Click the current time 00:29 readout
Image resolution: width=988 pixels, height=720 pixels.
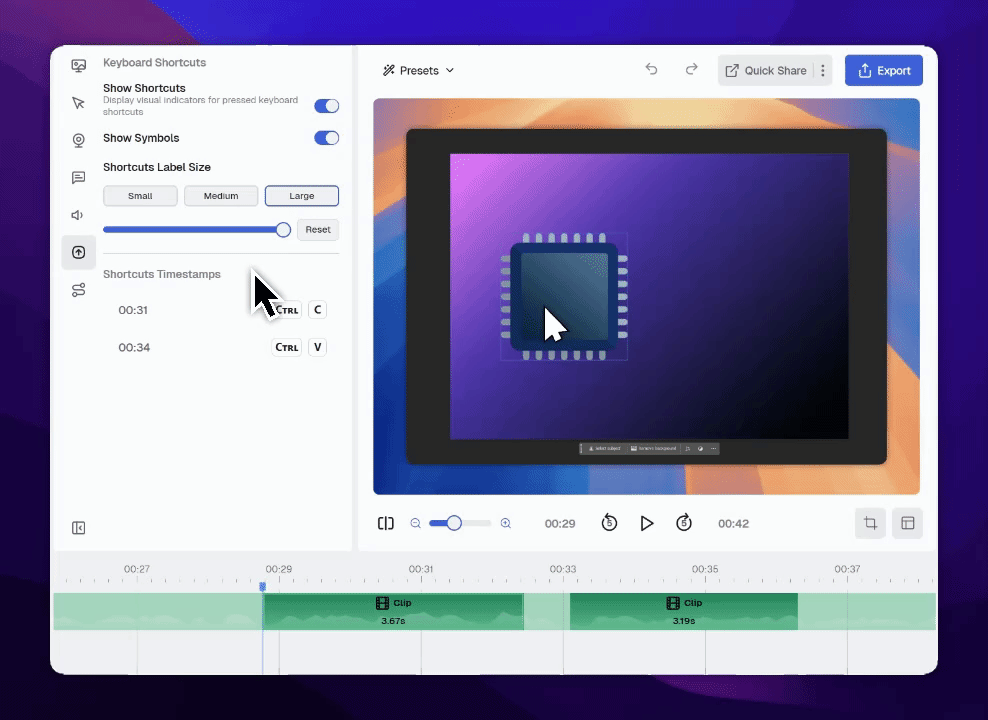[x=560, y=523]
